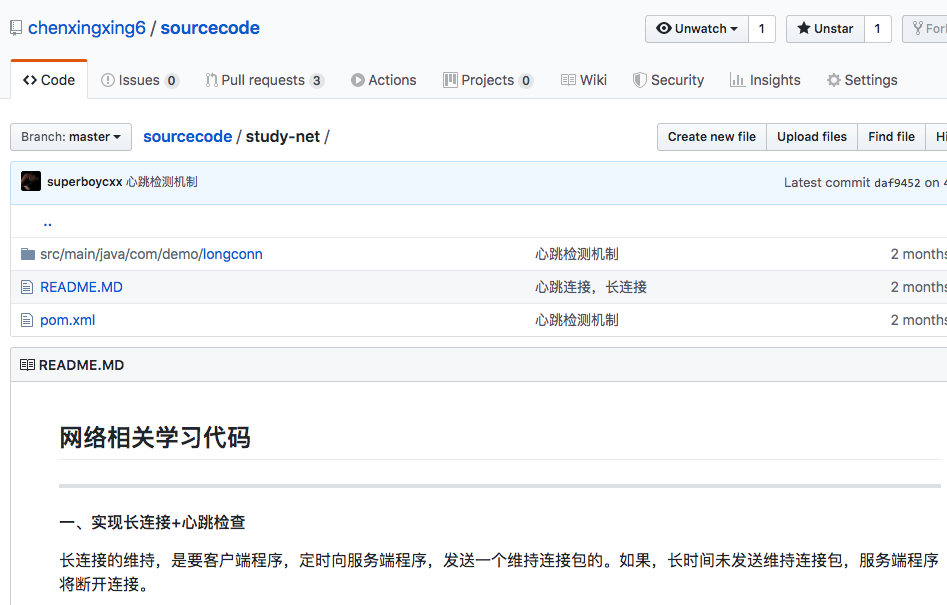Click the Code angle-brackets icon
947x605 pixels.
tap(30, 80)
